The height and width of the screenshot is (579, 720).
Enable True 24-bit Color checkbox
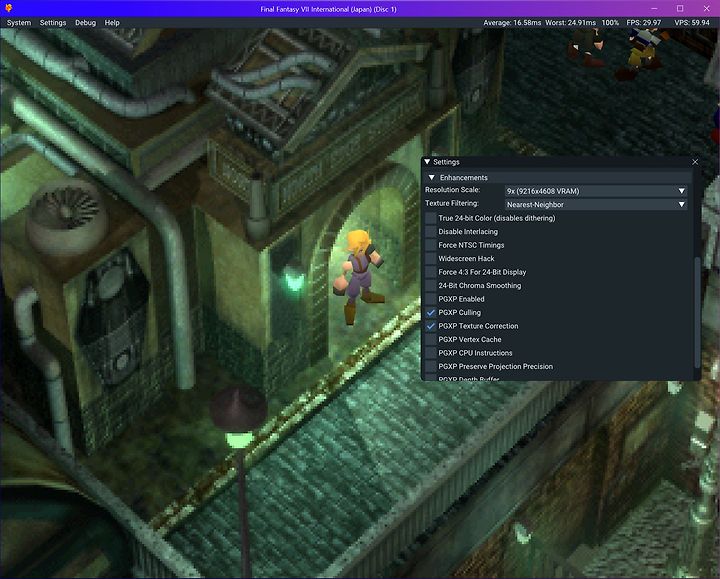[431, 218]
